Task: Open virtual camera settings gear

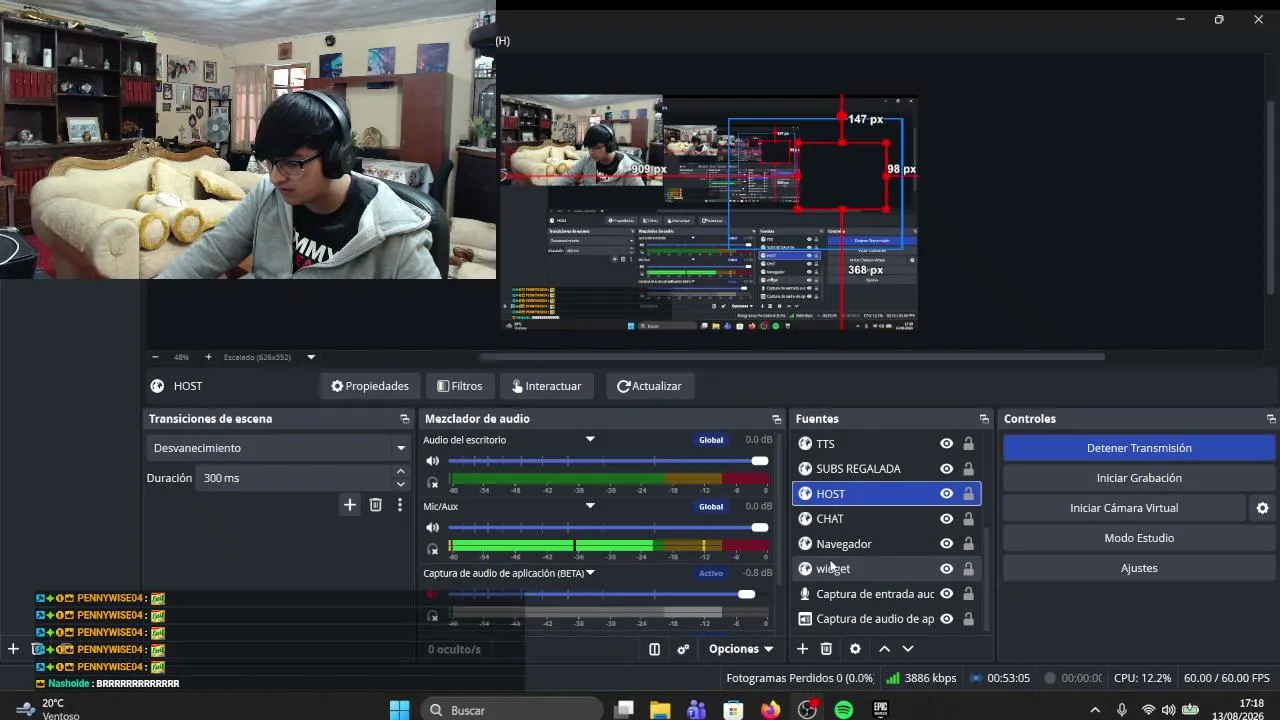Action: [x=1263, y=508]
